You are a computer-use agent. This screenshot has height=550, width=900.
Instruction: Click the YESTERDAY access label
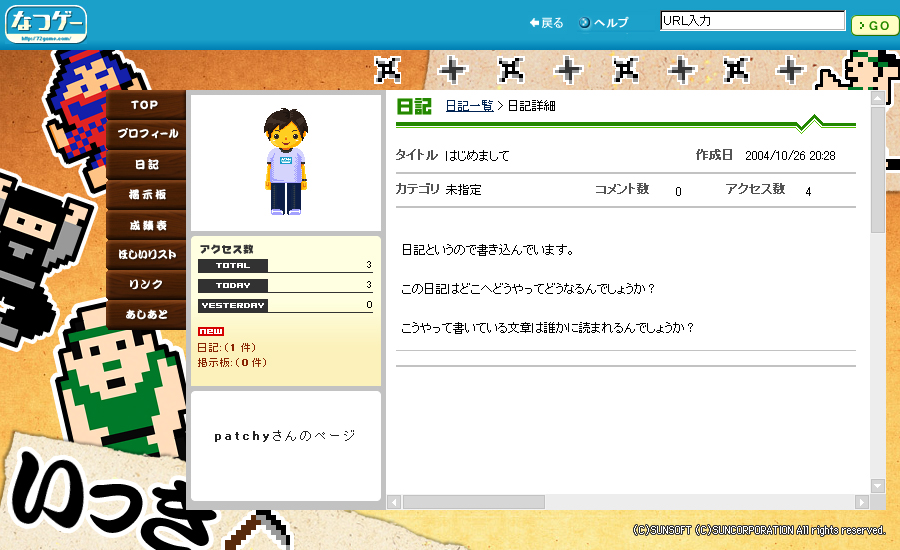point(232,305)
